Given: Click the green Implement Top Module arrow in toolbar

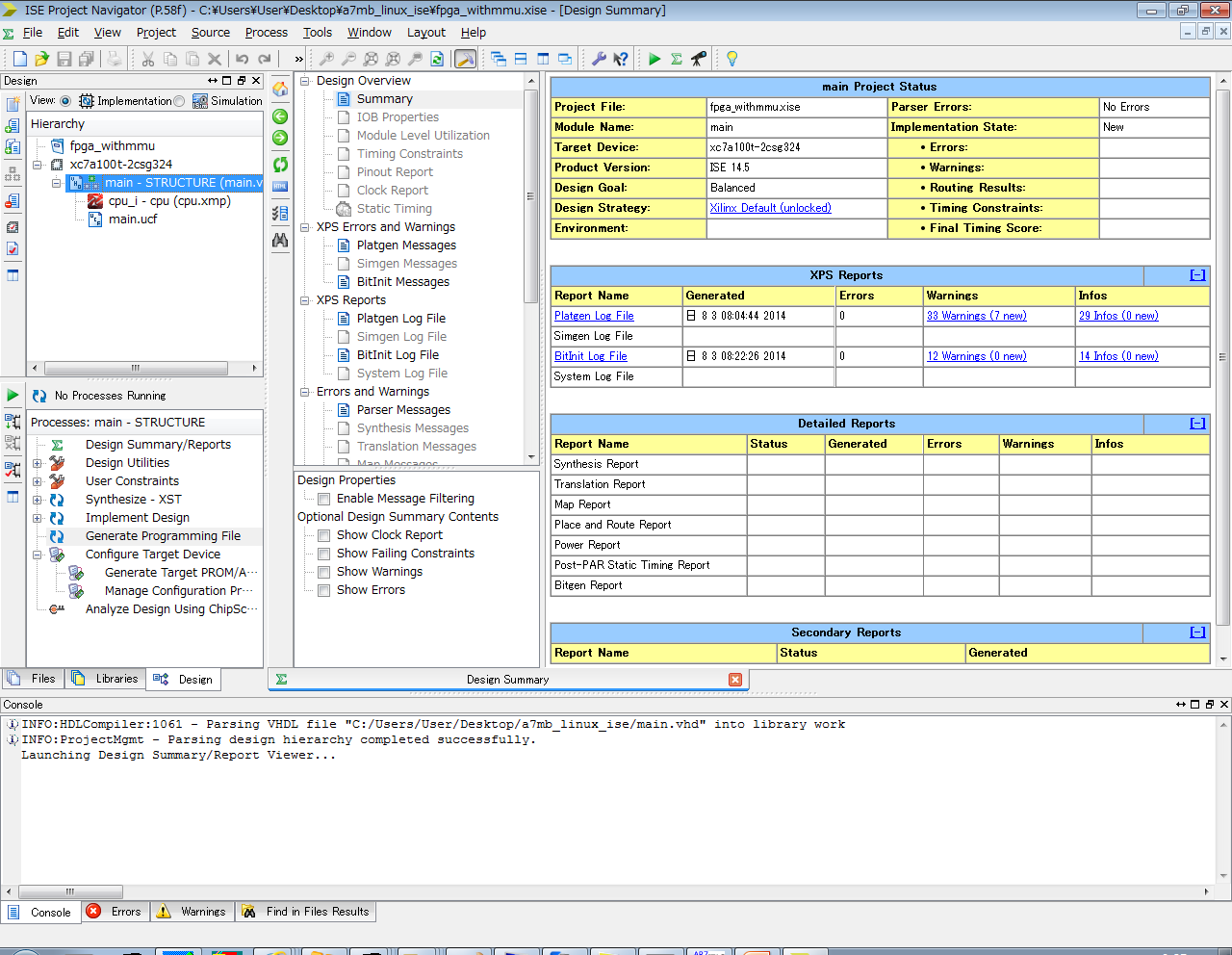Looking at the screenshot, I should pos(654,59).
